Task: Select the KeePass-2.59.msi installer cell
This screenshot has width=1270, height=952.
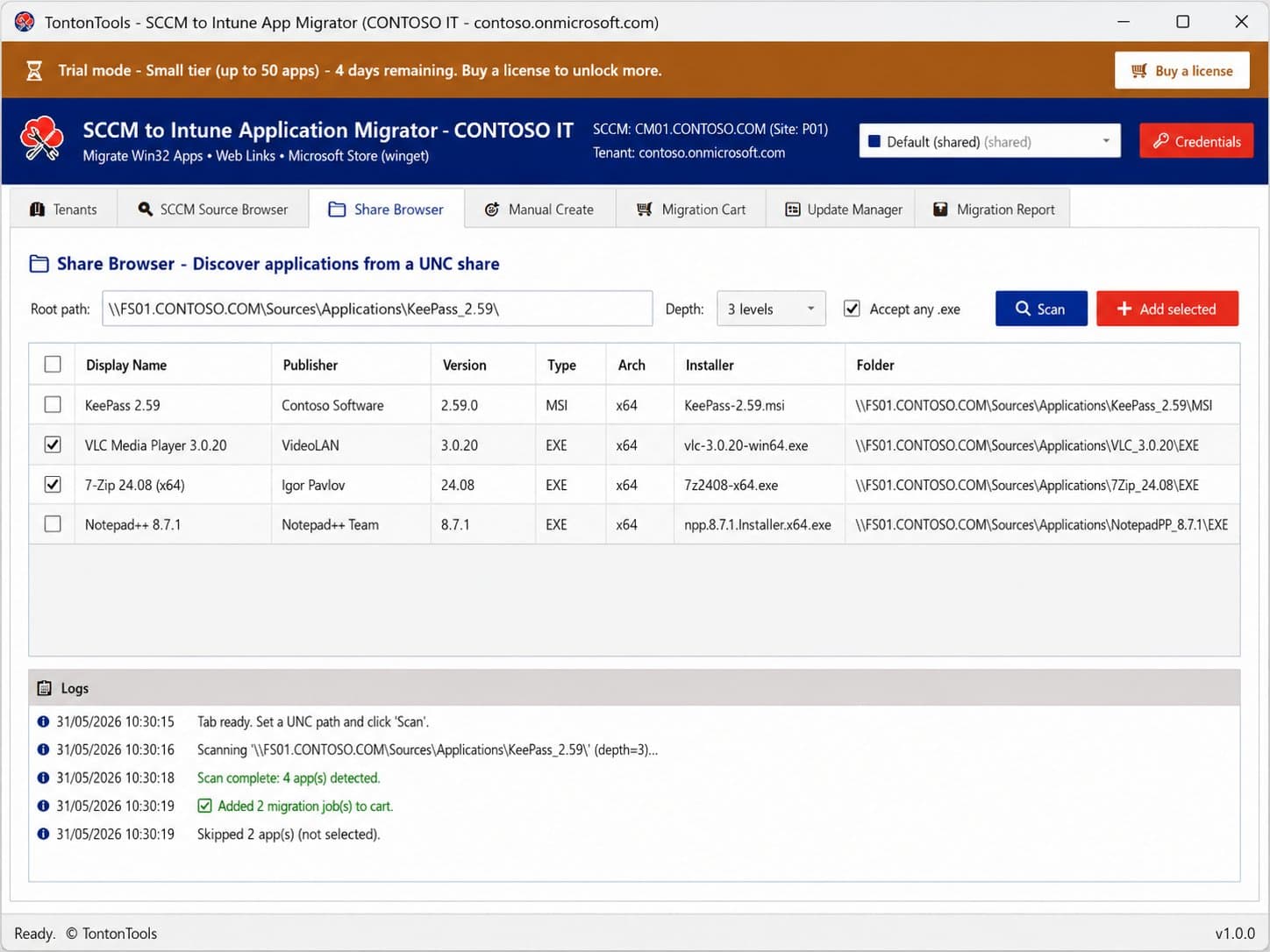Action: (x=760, y=405)
